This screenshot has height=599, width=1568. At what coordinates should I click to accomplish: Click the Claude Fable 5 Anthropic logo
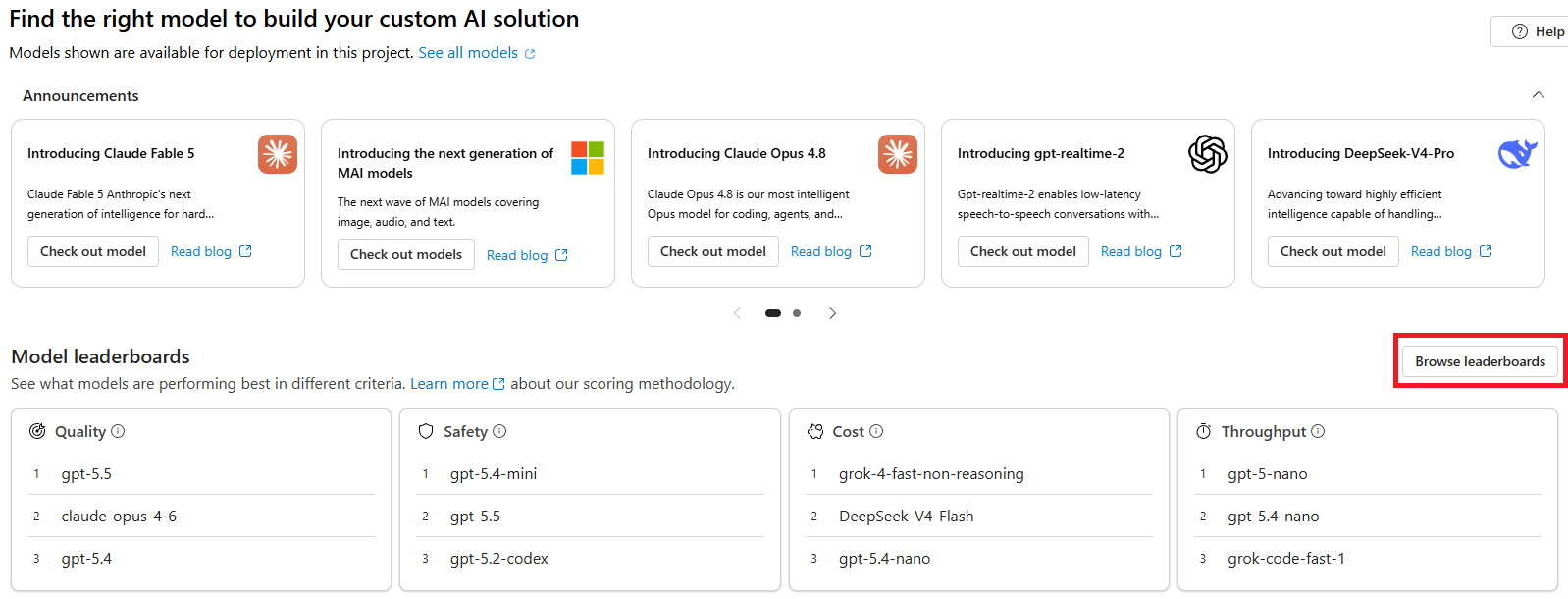pos(278,154)
